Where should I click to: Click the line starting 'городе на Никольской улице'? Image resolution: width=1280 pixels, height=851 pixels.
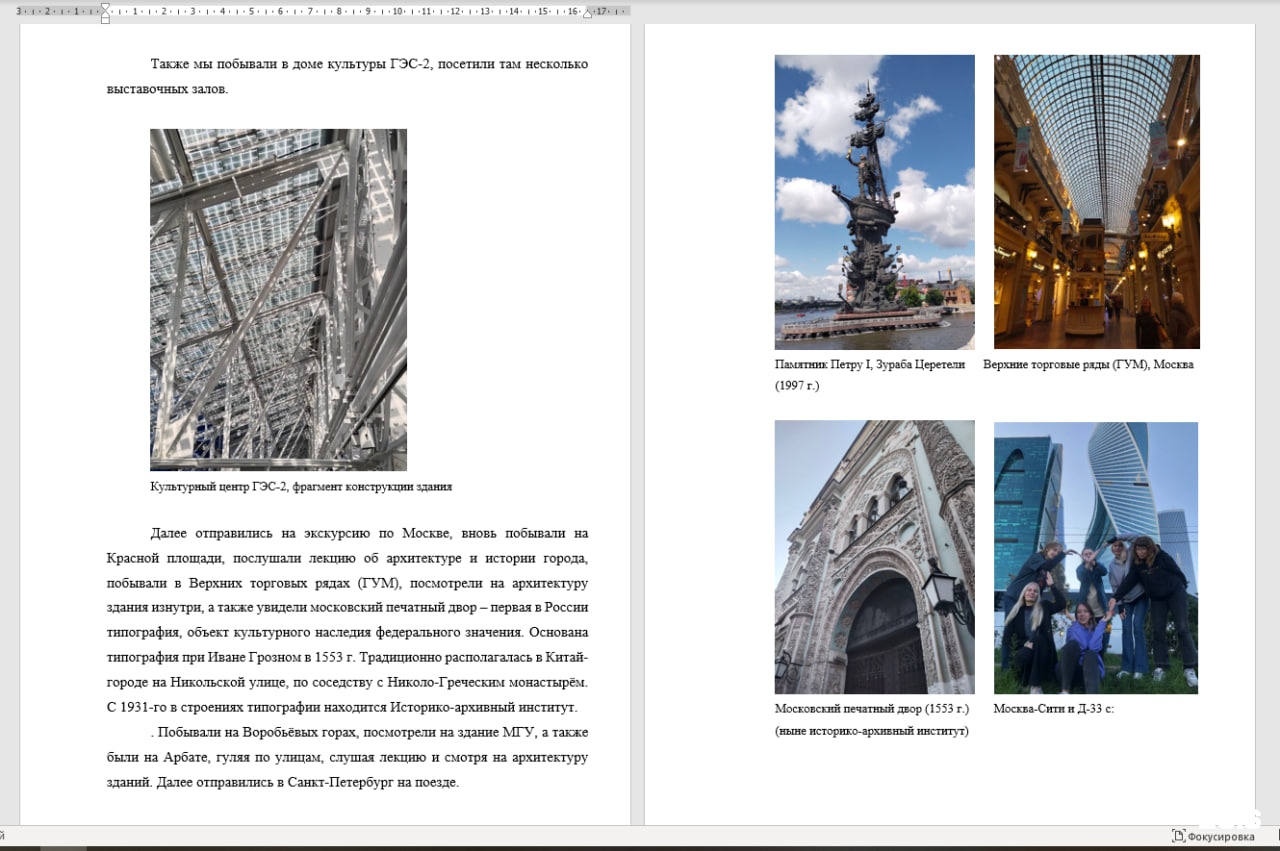pos(347,683)
